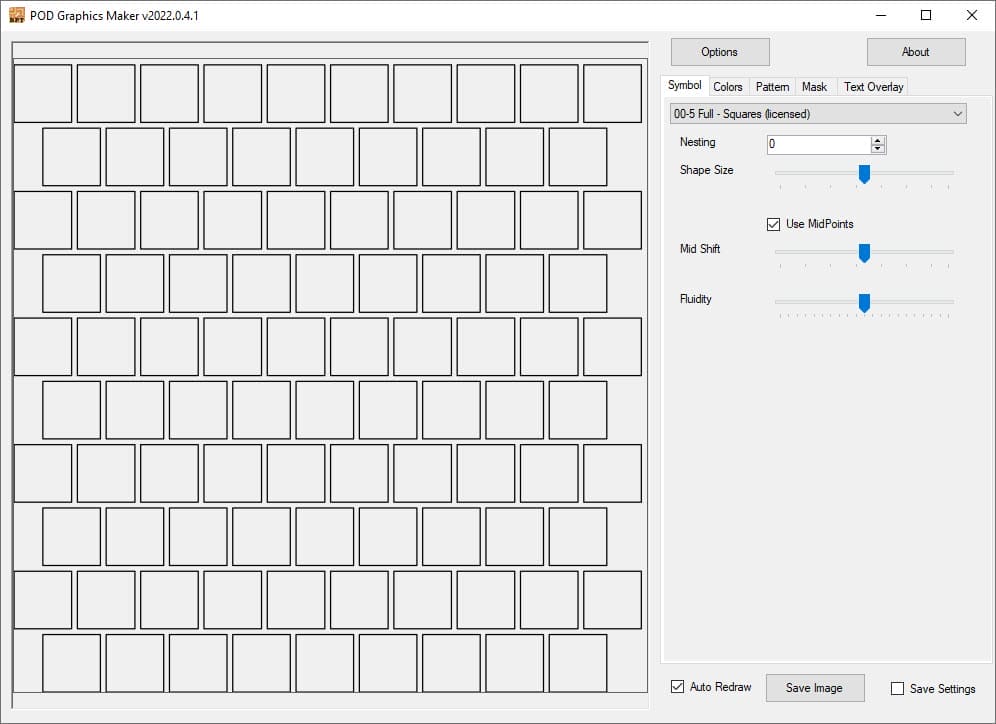
Task: Click the POD Graphics Maker app icon
Action: [x=16, y=15]
